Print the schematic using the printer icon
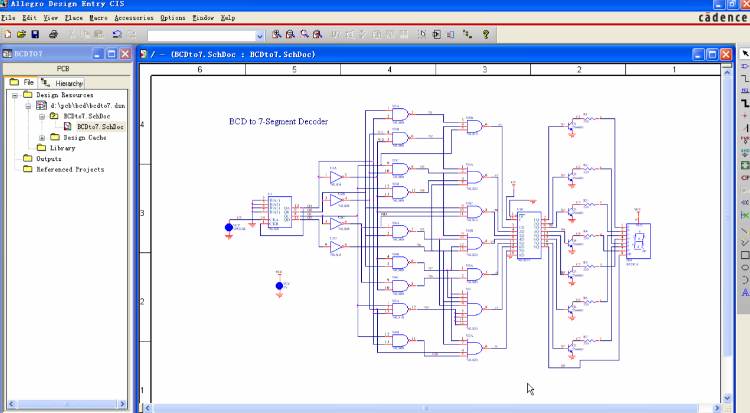 (x=51, y=34)
